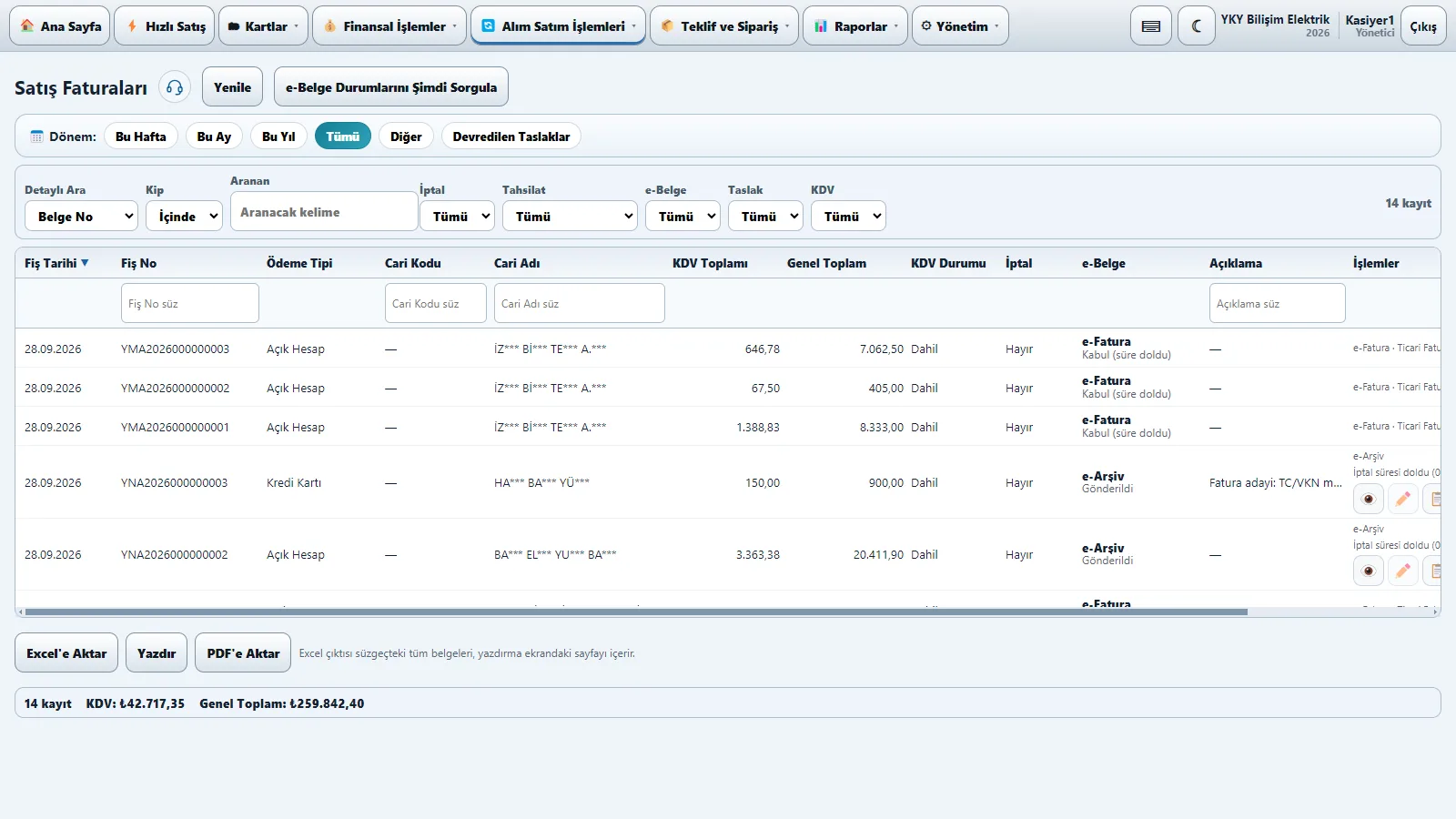
Task: Open the Yönetim menu
Action: click(x=959, y=26)
